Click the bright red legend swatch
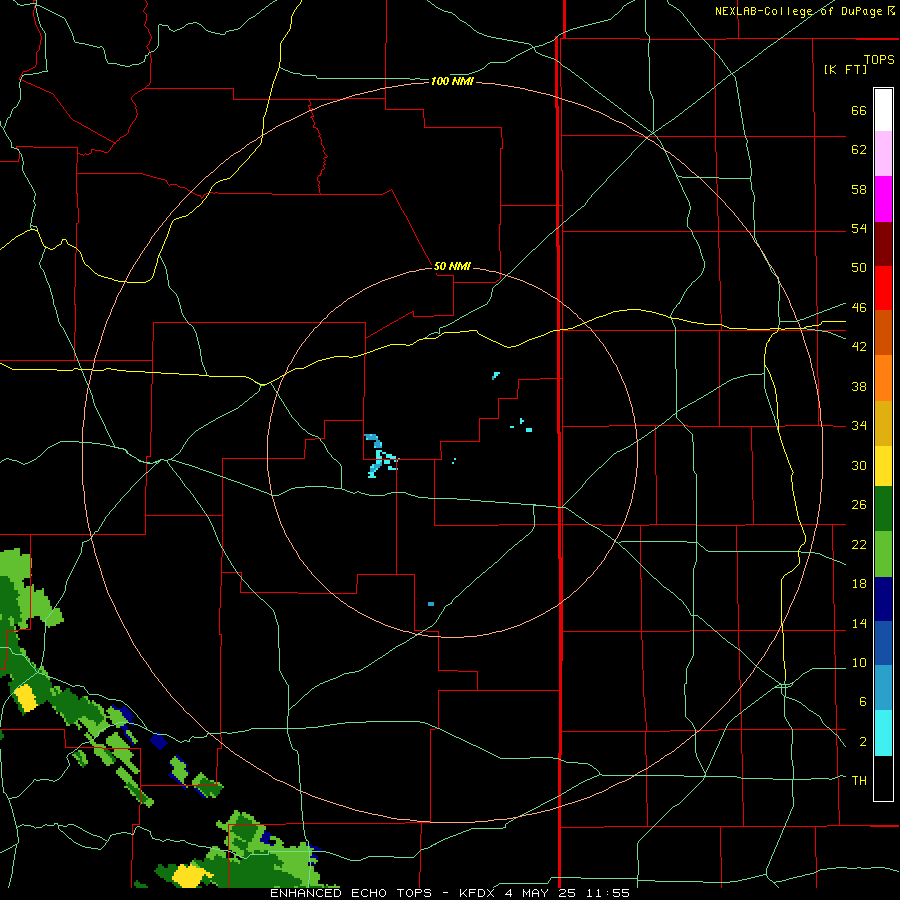 (883, 288)
